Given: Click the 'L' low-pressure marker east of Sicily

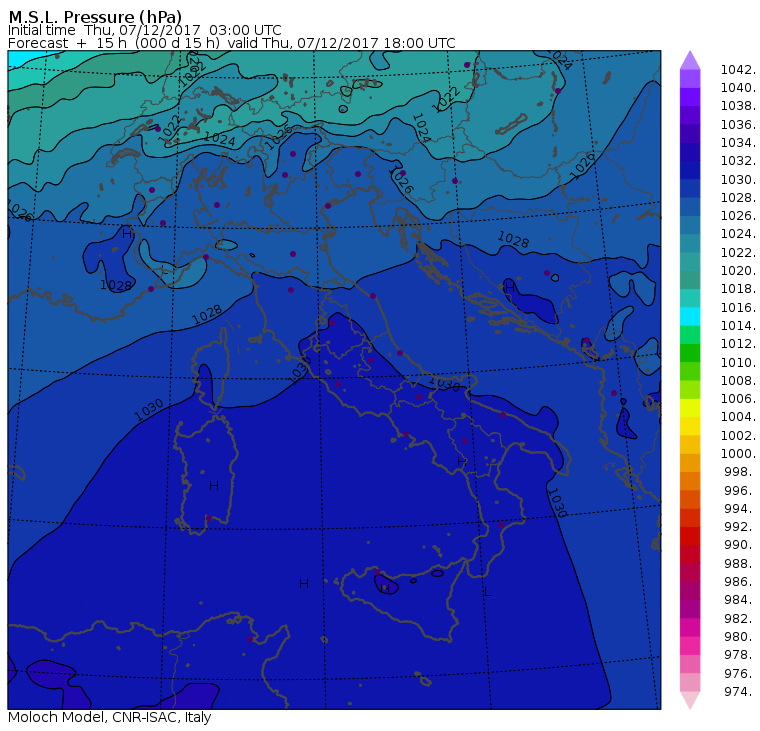Looking at the screenshot, I should tap(488, 592).
